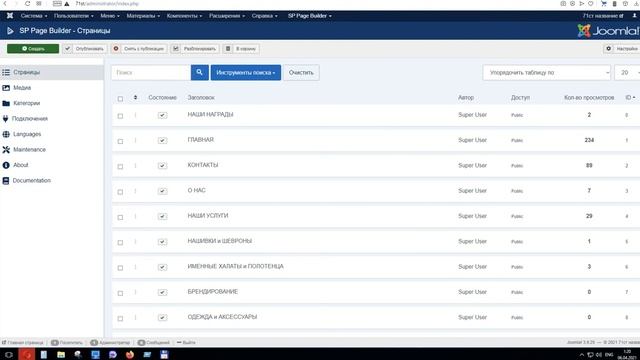Open the Компоненты menu dropdown

[184, 16]
